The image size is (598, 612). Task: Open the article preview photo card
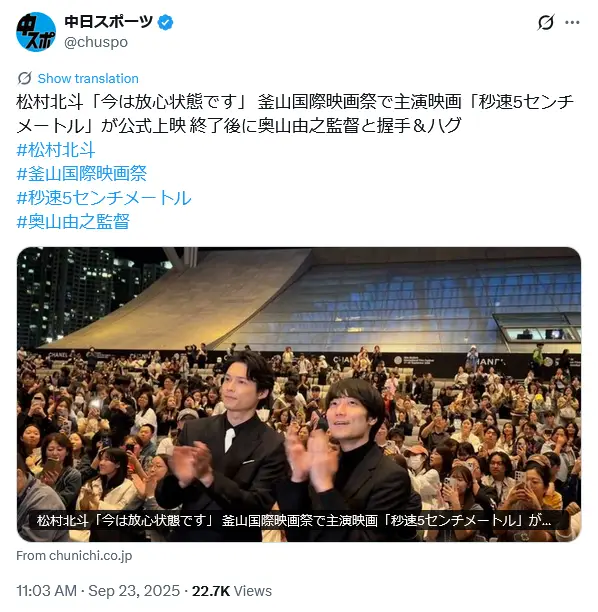[299, 394]
